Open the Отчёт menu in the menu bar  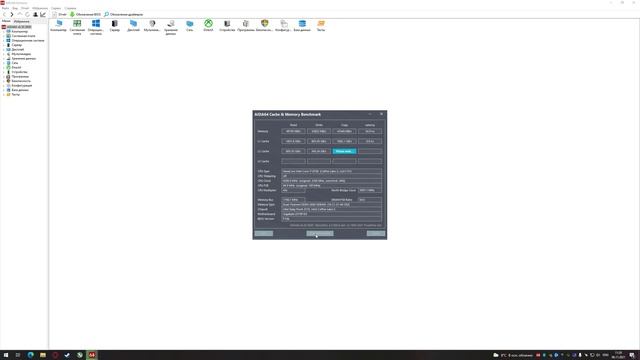tap(25, 8)
